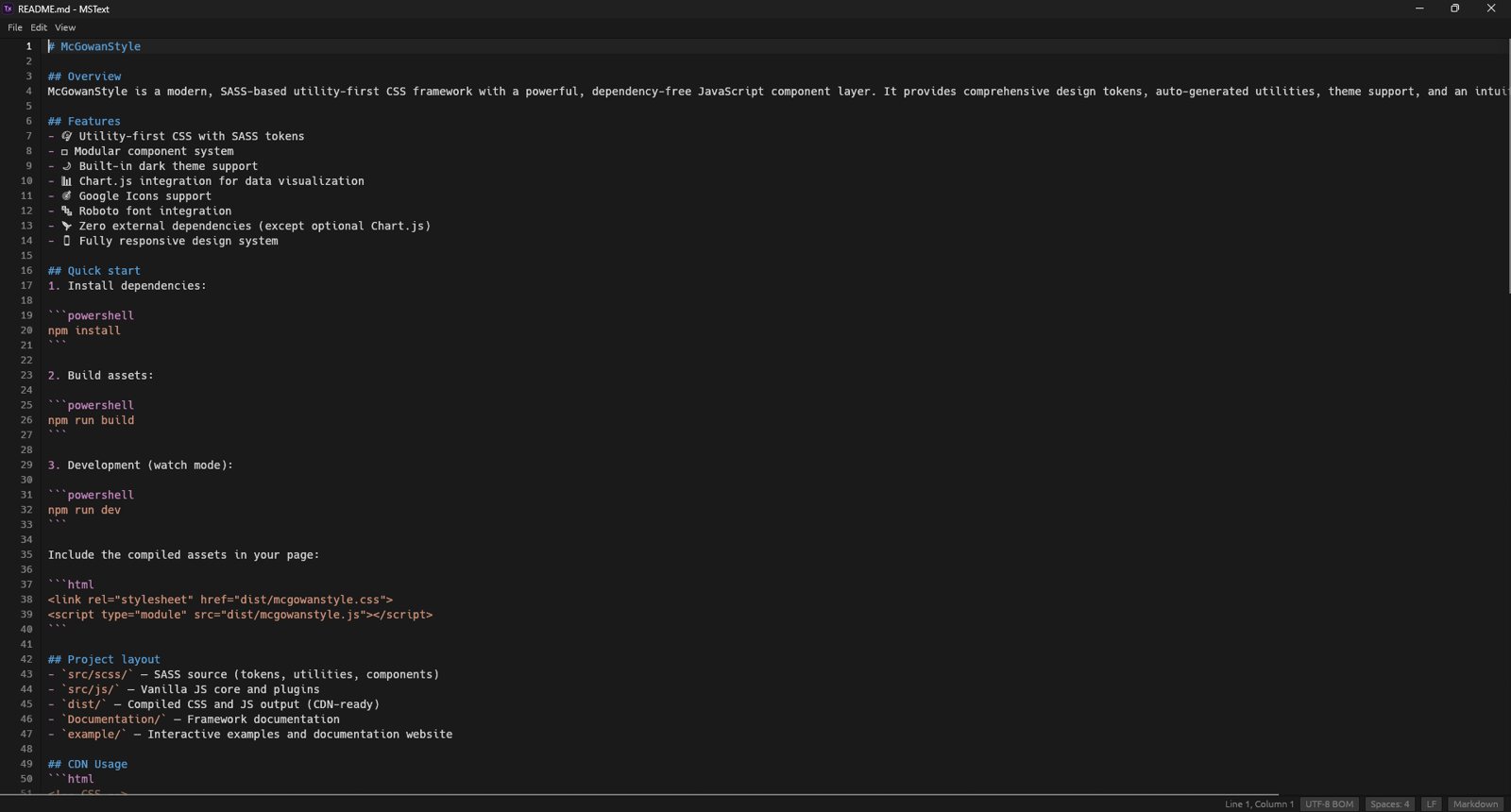Image resolution: width=1511 pixels, height=812 pixels.
Task: Click the `Documentation/` project layout line
Action: (194, 720)
